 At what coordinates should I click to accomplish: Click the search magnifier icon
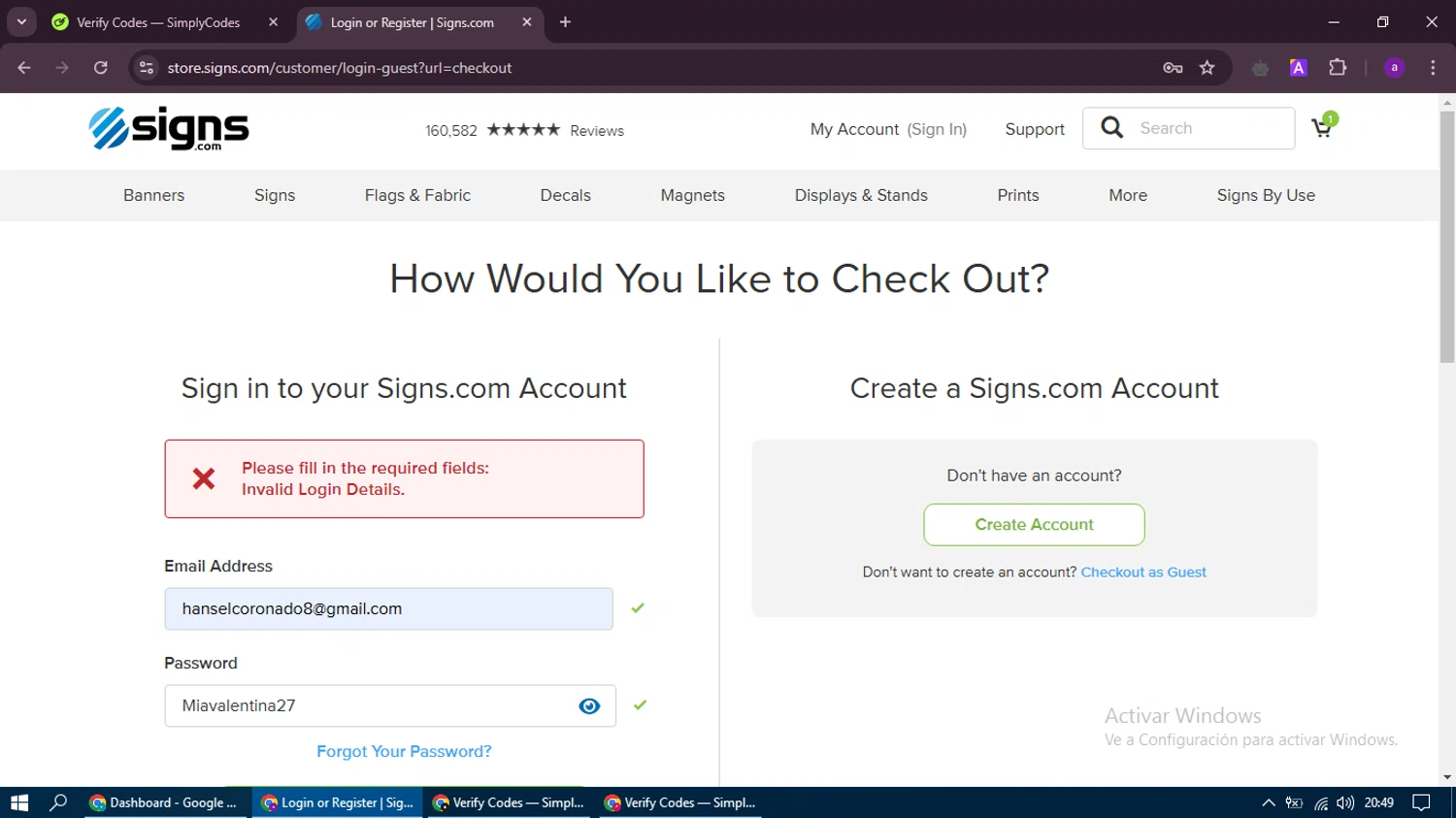coord(1112,128)
